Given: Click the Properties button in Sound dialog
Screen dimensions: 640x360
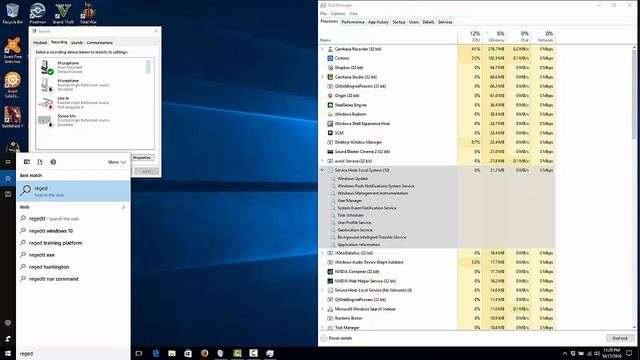Looking at the screenshot, I should (142, 158).
